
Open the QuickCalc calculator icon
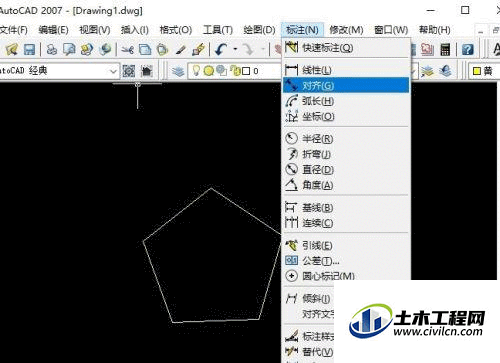[x=445, y=49]
